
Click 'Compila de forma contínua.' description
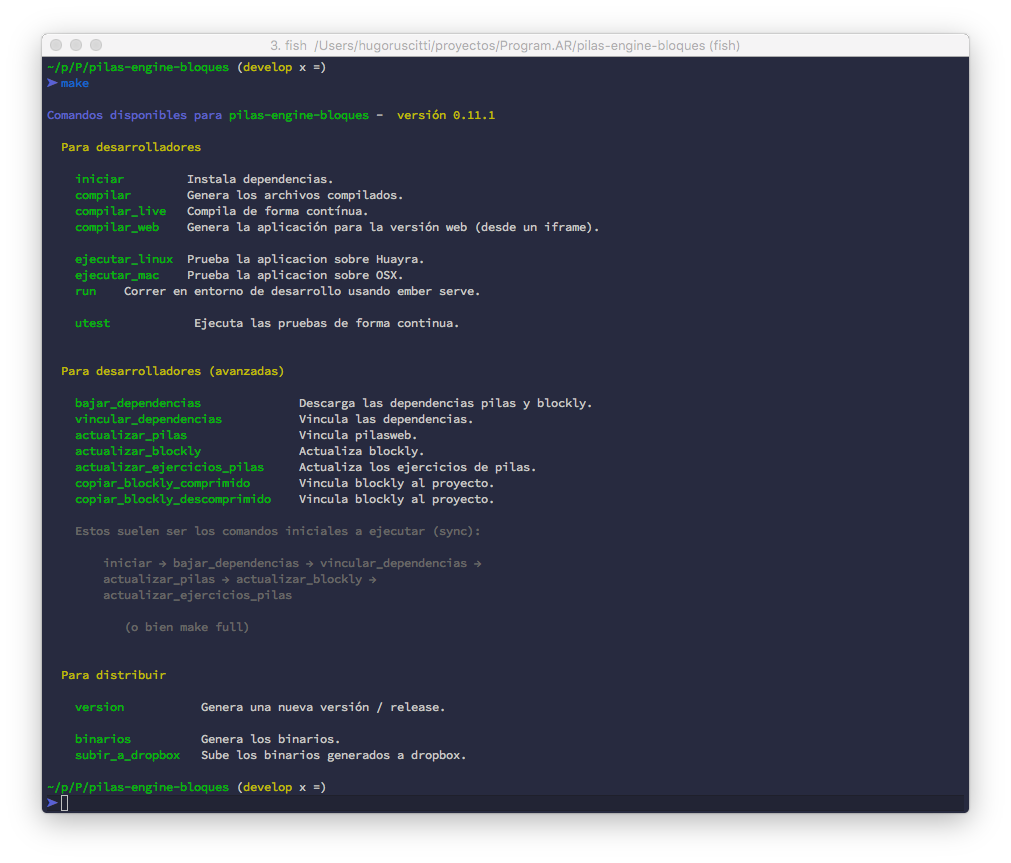click(277, 211)
